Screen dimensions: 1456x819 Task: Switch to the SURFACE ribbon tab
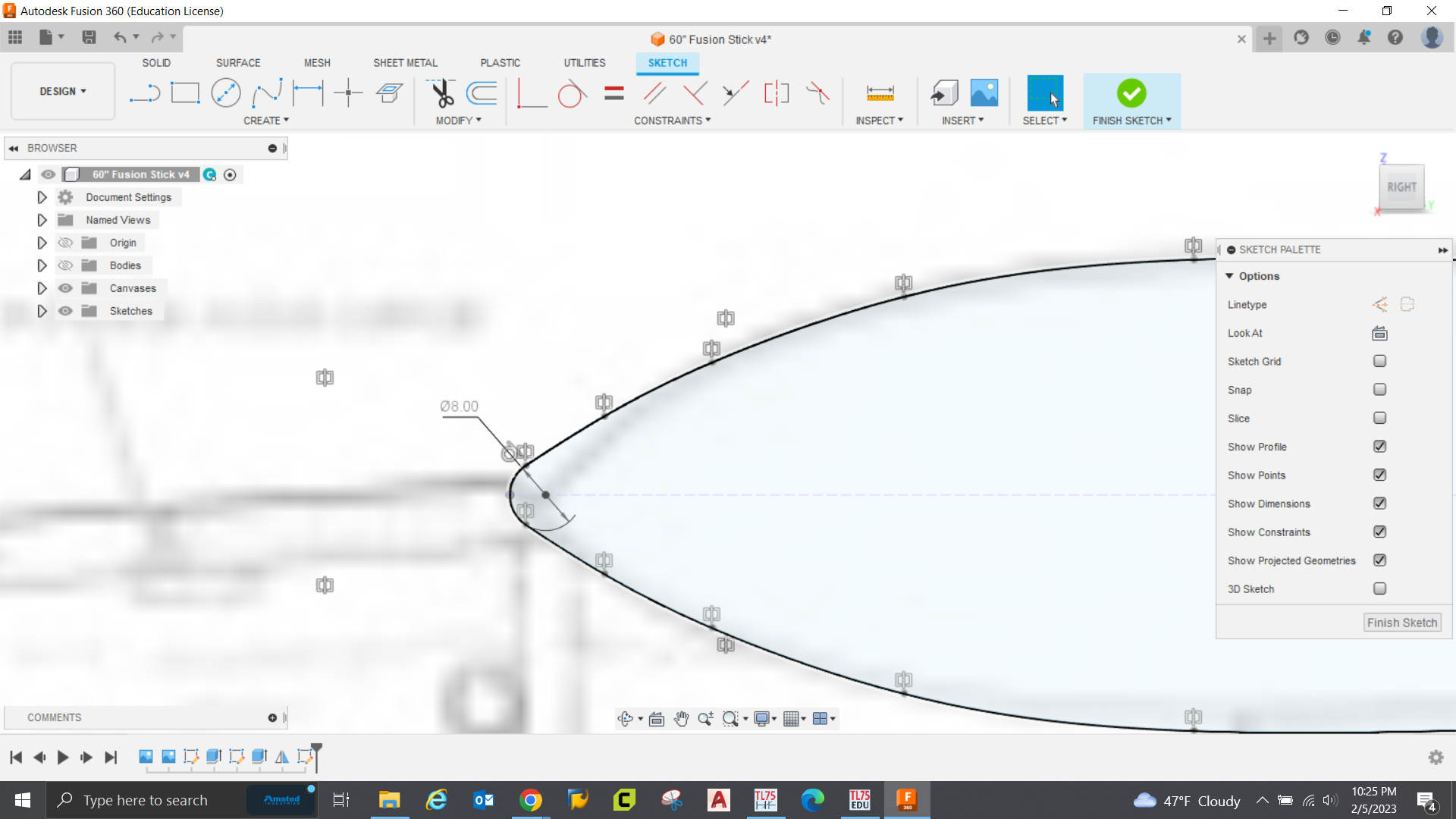coord(237,63)
